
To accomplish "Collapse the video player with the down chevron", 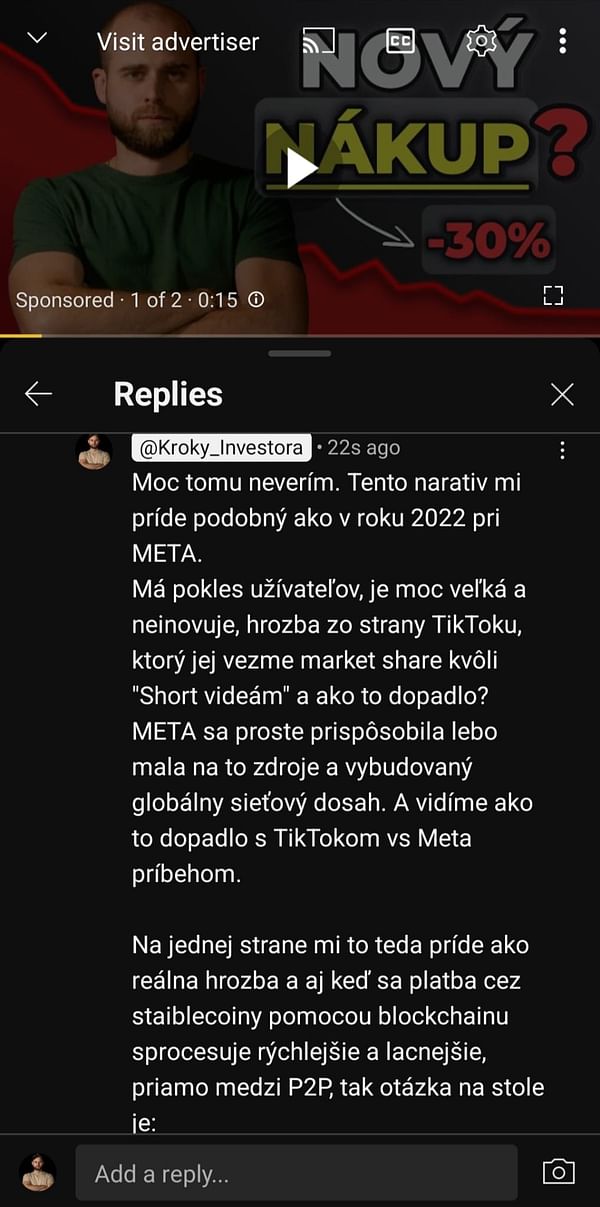I will click(x=37, y=39).
